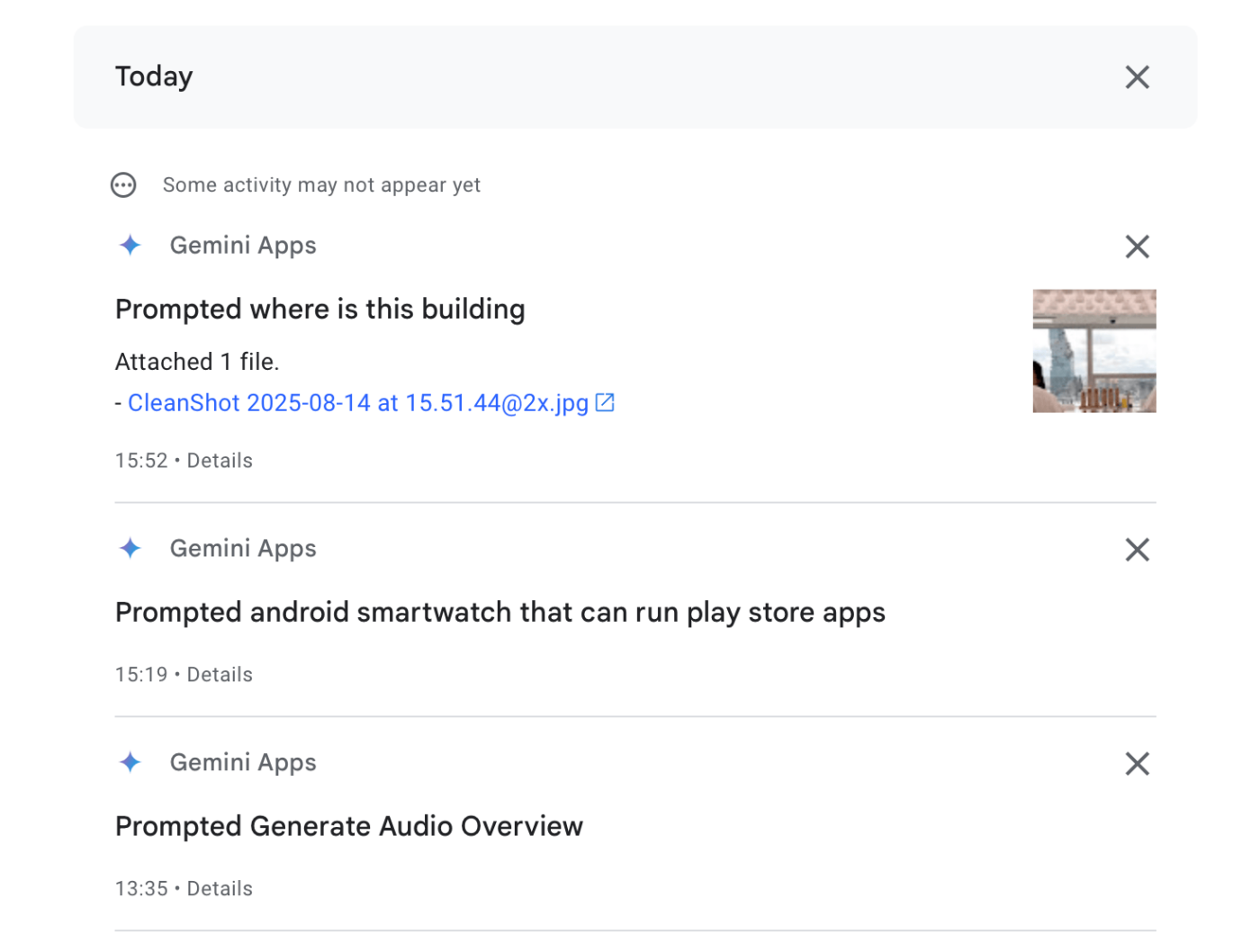Open Details for the building prompt activity
Viewport: 1260px width, 952px height.
click(220, 460)
